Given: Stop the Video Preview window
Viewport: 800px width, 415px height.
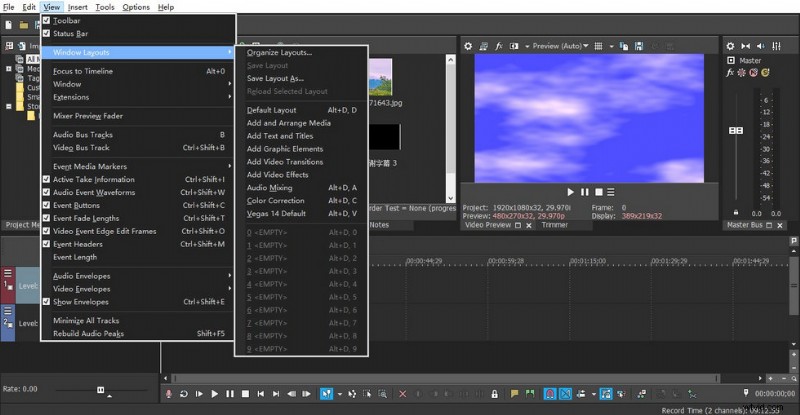Looking at the screenshot, I should pos(599,192).
